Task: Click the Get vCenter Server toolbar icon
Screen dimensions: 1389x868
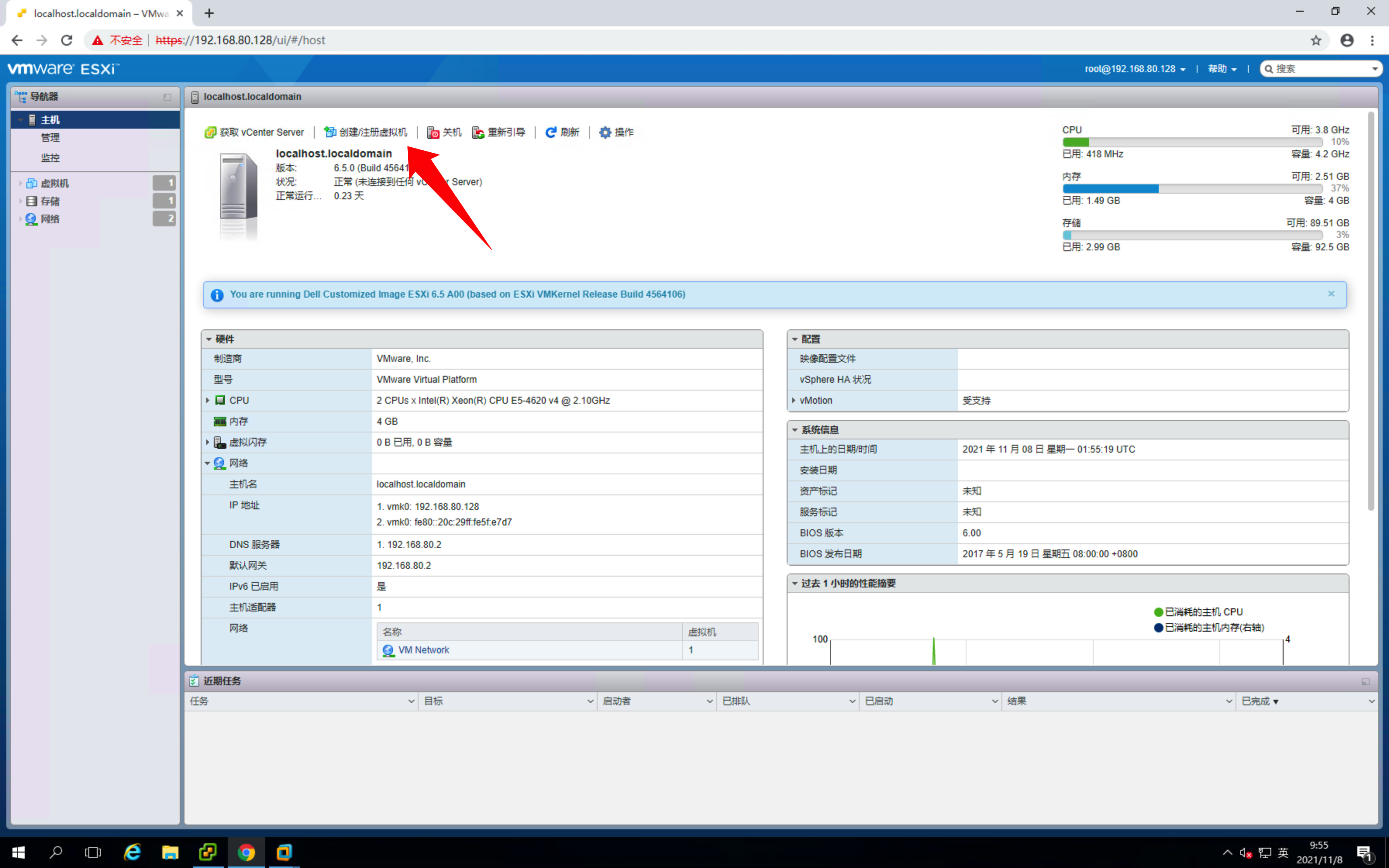Action: [210, 133]
